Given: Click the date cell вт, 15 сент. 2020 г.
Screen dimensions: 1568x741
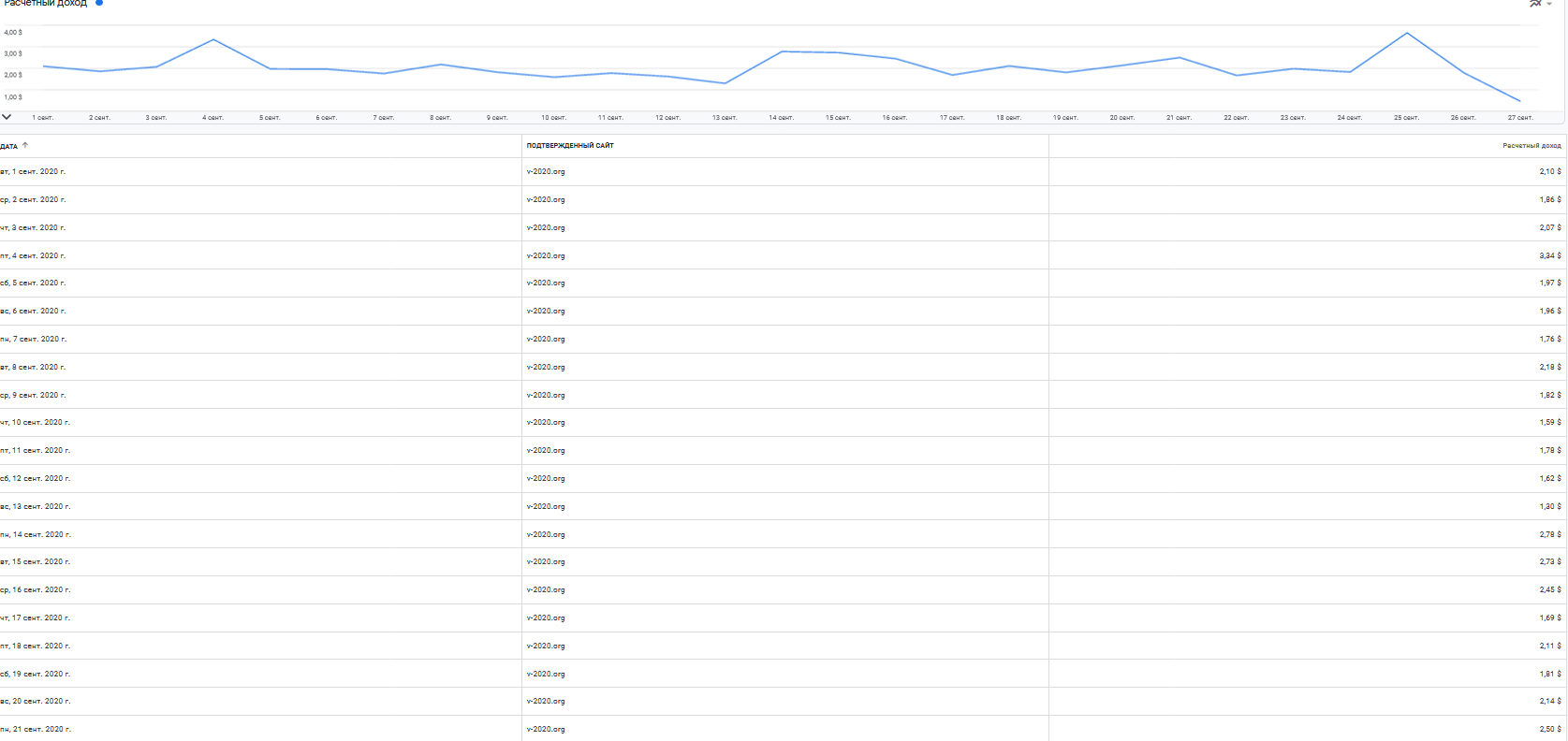Looking at the screenshot, I should click(35, 562).
